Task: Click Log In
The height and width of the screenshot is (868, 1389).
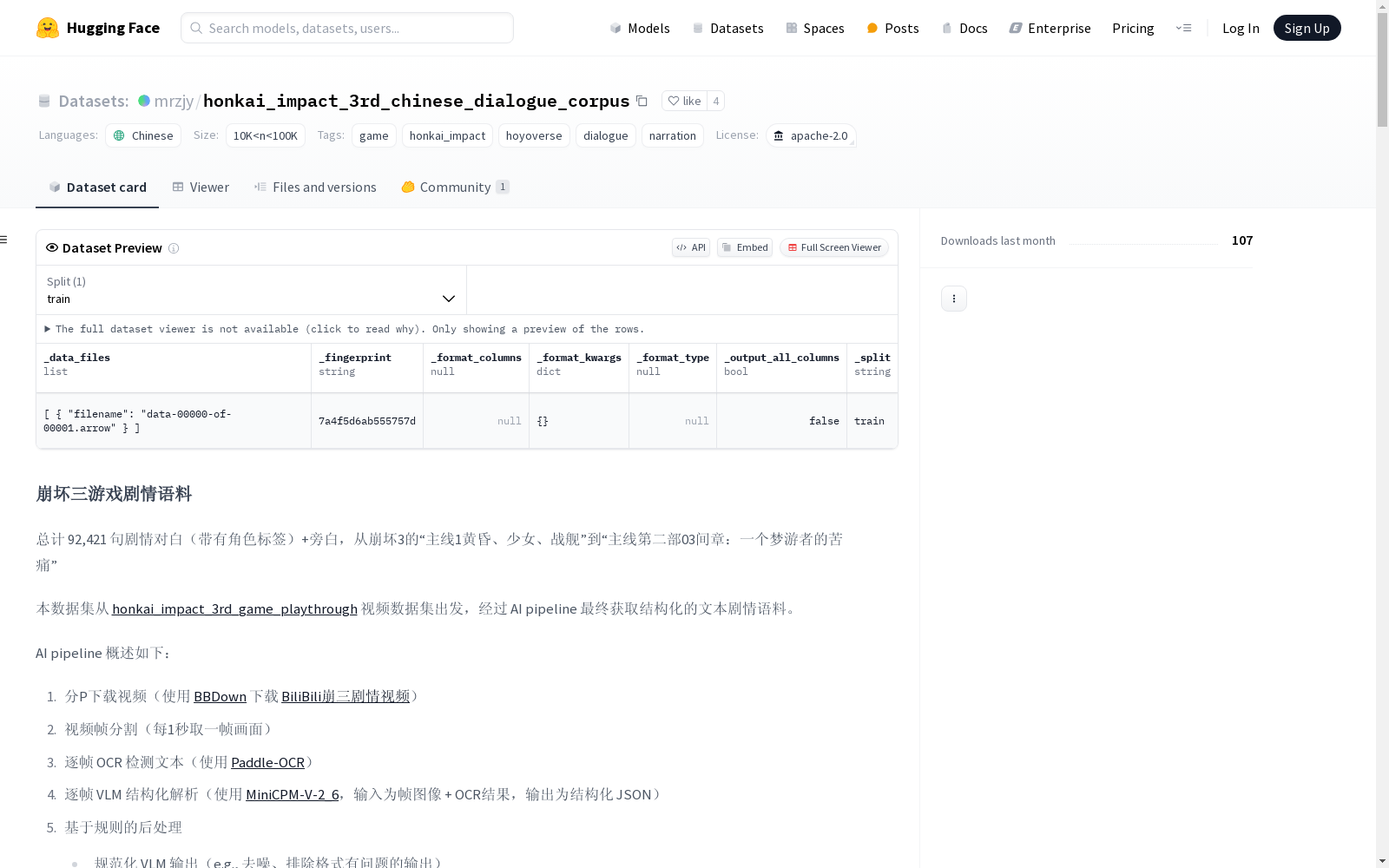Action: click(x=1241, y=28)
